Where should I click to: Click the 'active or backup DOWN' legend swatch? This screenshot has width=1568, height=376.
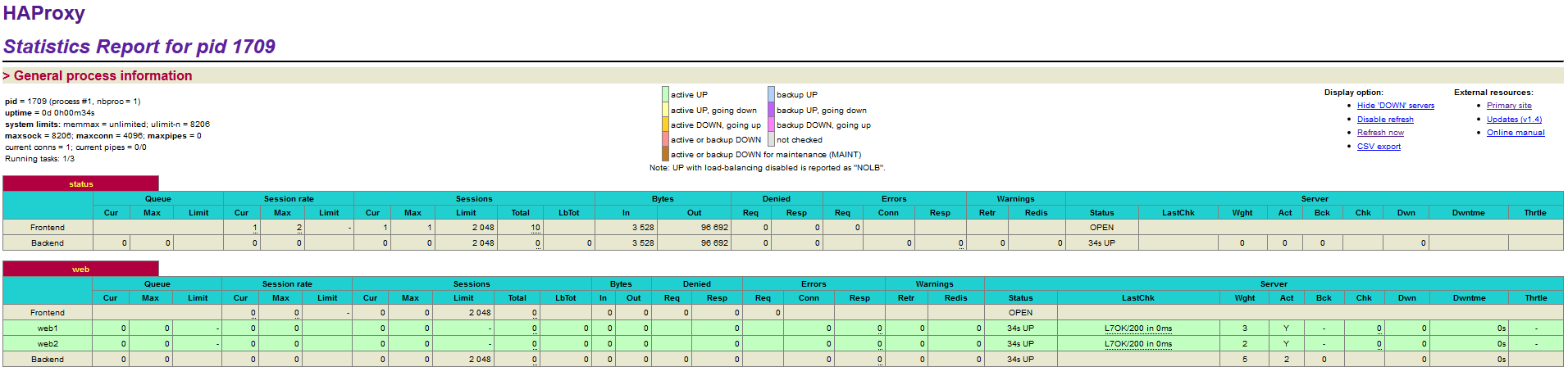click(665, 139)
